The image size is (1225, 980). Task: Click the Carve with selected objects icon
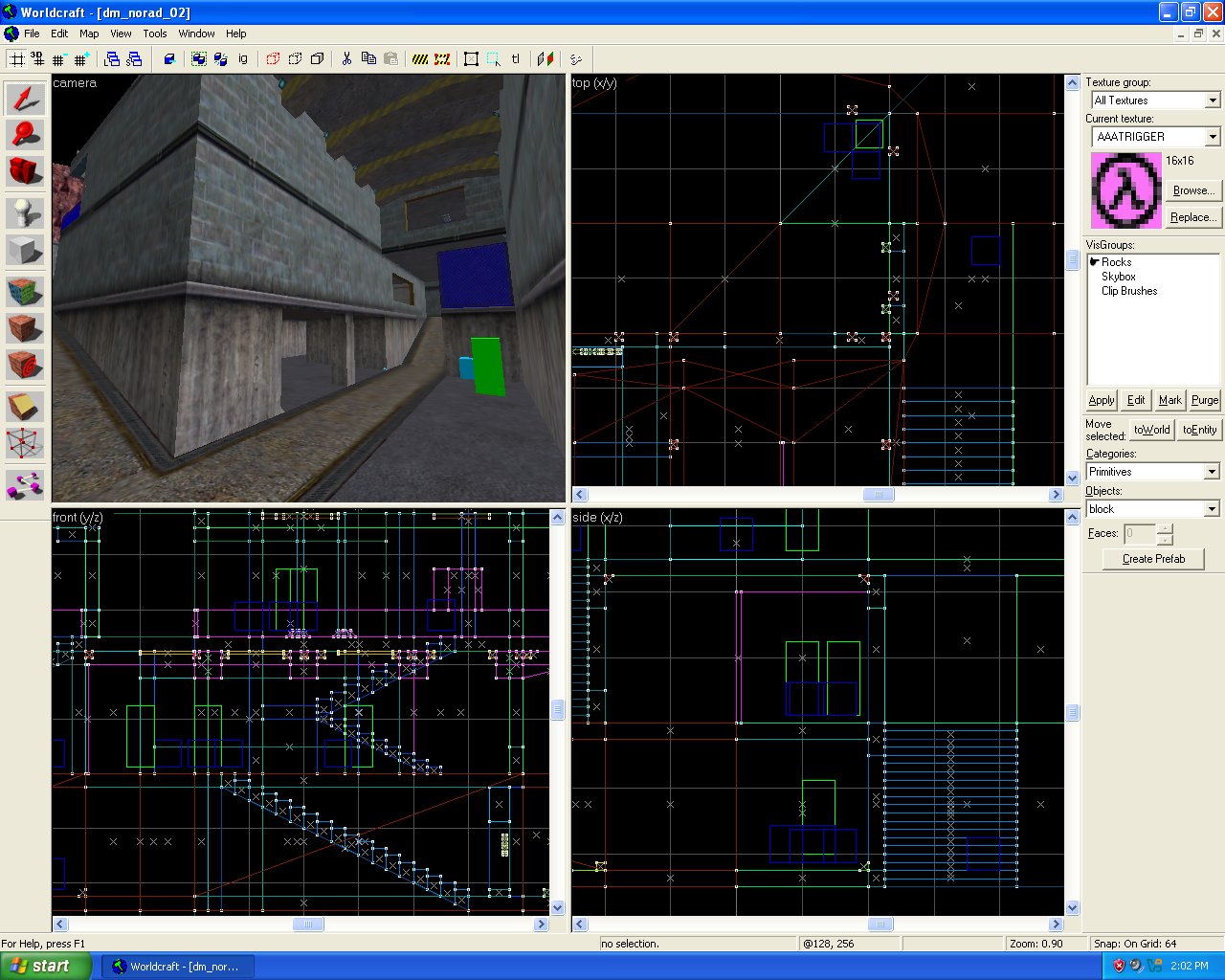click(x=168, y=59)
